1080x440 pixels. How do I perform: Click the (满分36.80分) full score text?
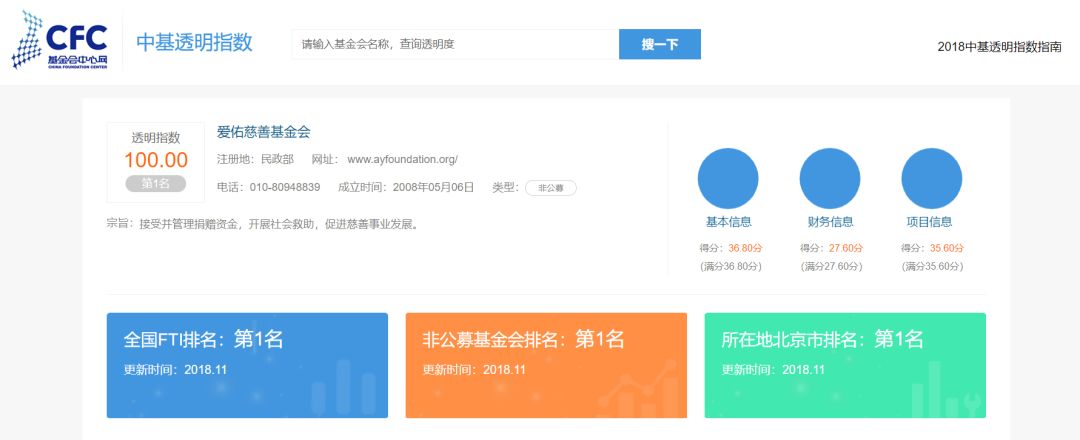[730, 266]
